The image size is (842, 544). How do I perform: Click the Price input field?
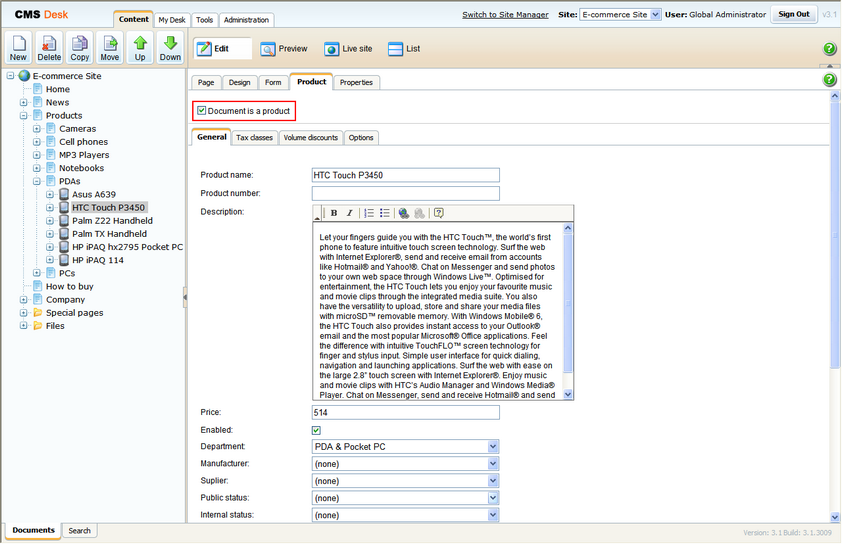[405, 412]
